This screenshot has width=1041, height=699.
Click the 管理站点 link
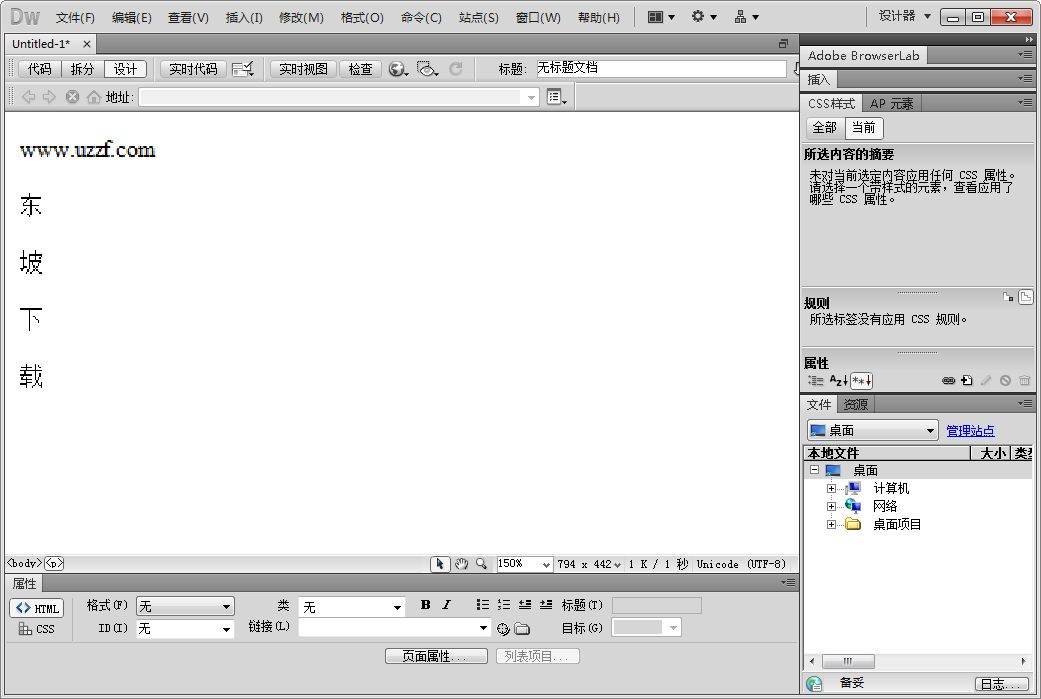tap(970, 431)
